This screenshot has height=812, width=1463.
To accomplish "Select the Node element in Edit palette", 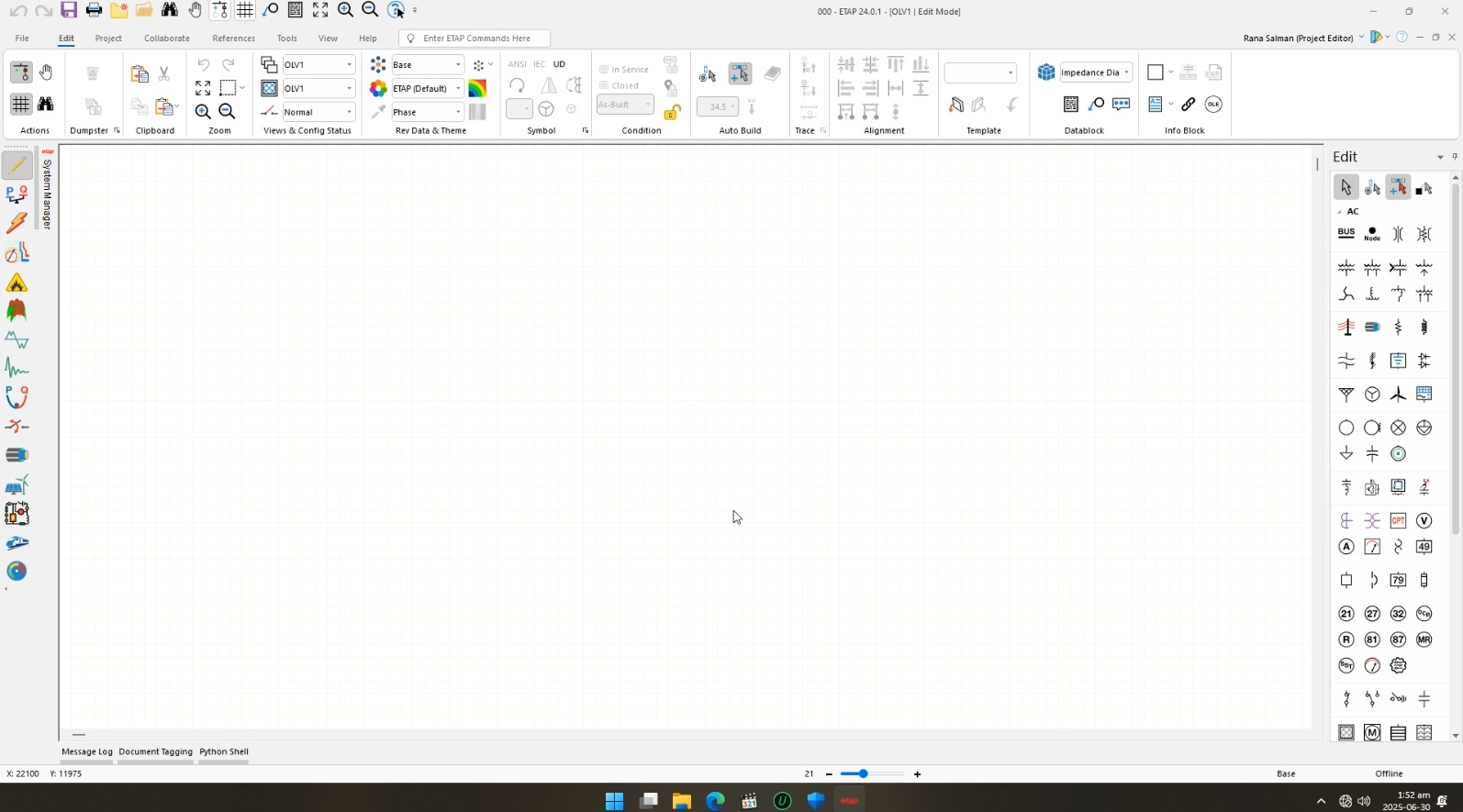I will point(1372,234).
